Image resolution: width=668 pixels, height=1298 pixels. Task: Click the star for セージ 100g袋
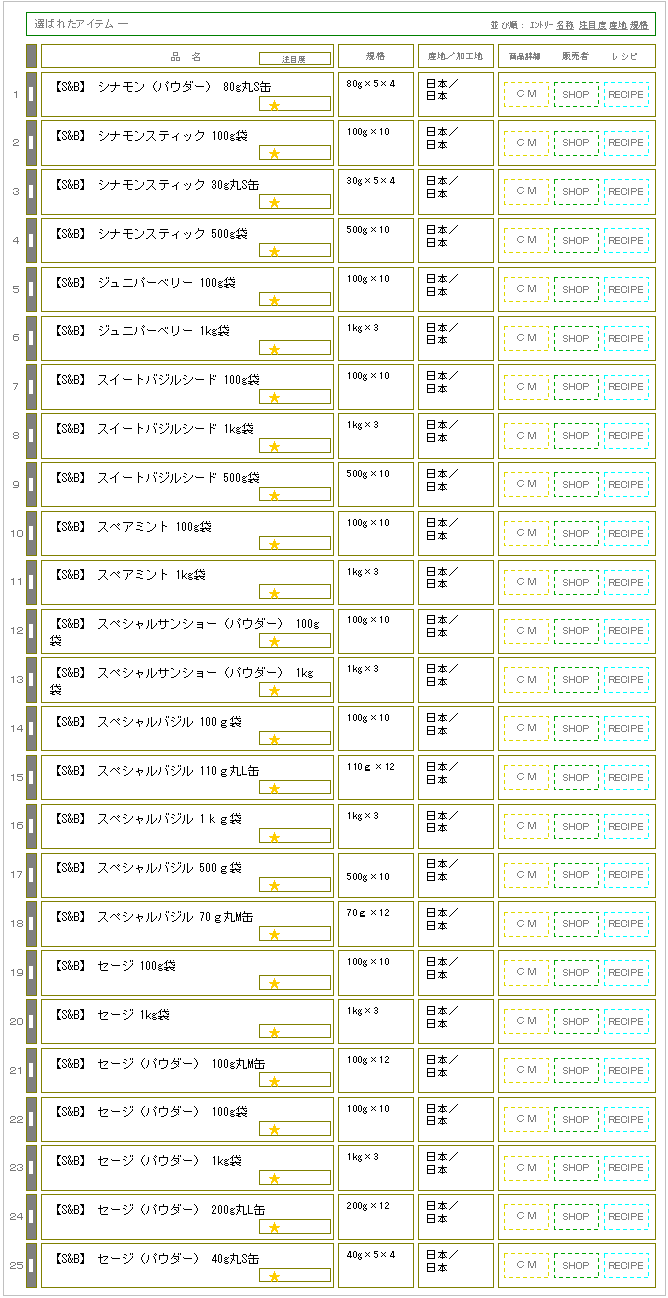(x=274, y=984)
